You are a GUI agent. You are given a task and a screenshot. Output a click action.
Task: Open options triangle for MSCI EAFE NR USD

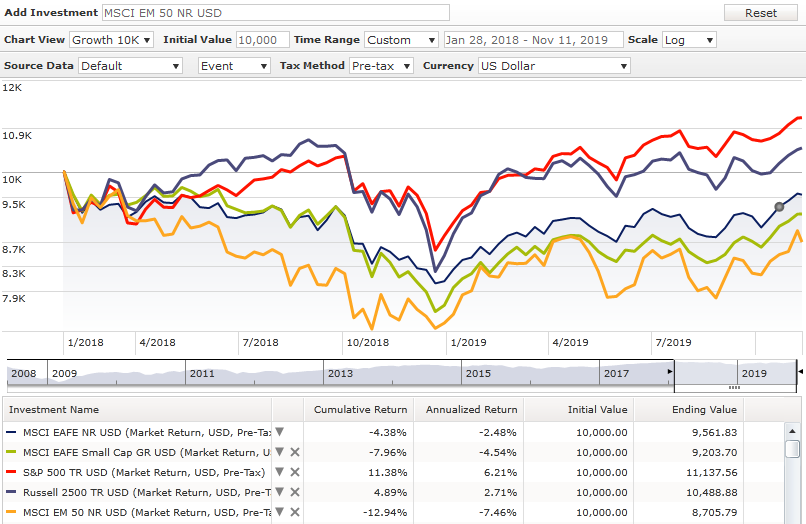tap(280, 432)
